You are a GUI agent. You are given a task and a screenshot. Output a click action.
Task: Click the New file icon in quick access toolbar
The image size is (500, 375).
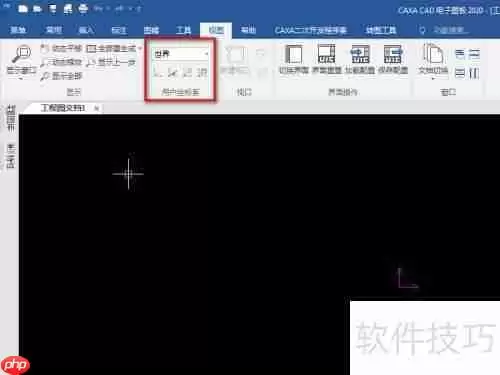[23, 9]
